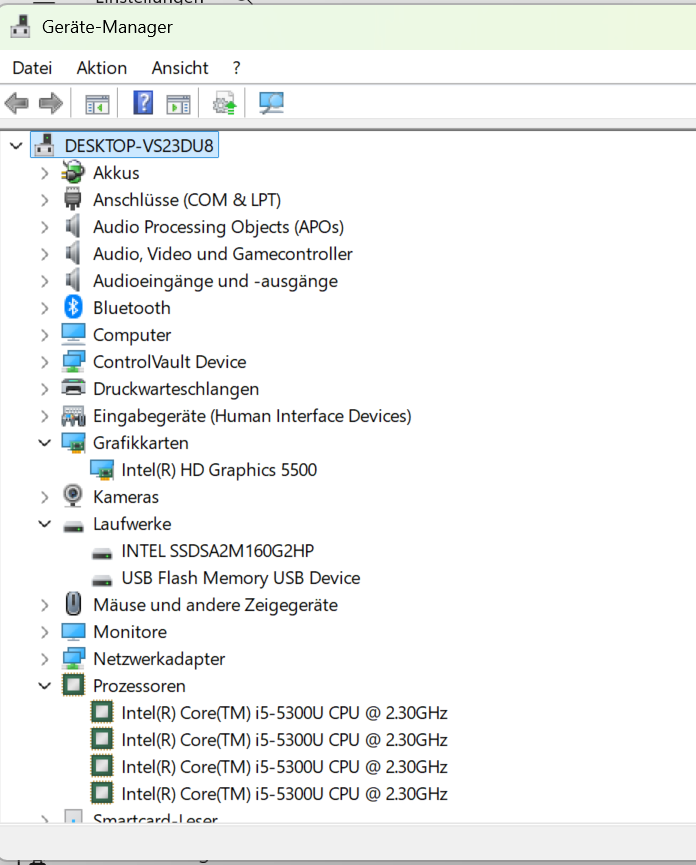Image resolution: width=696 pixels, height=865 pixels.
Task: Collapse the Laufwerke category
Action: pyautogui.click(x=45, y=524)
